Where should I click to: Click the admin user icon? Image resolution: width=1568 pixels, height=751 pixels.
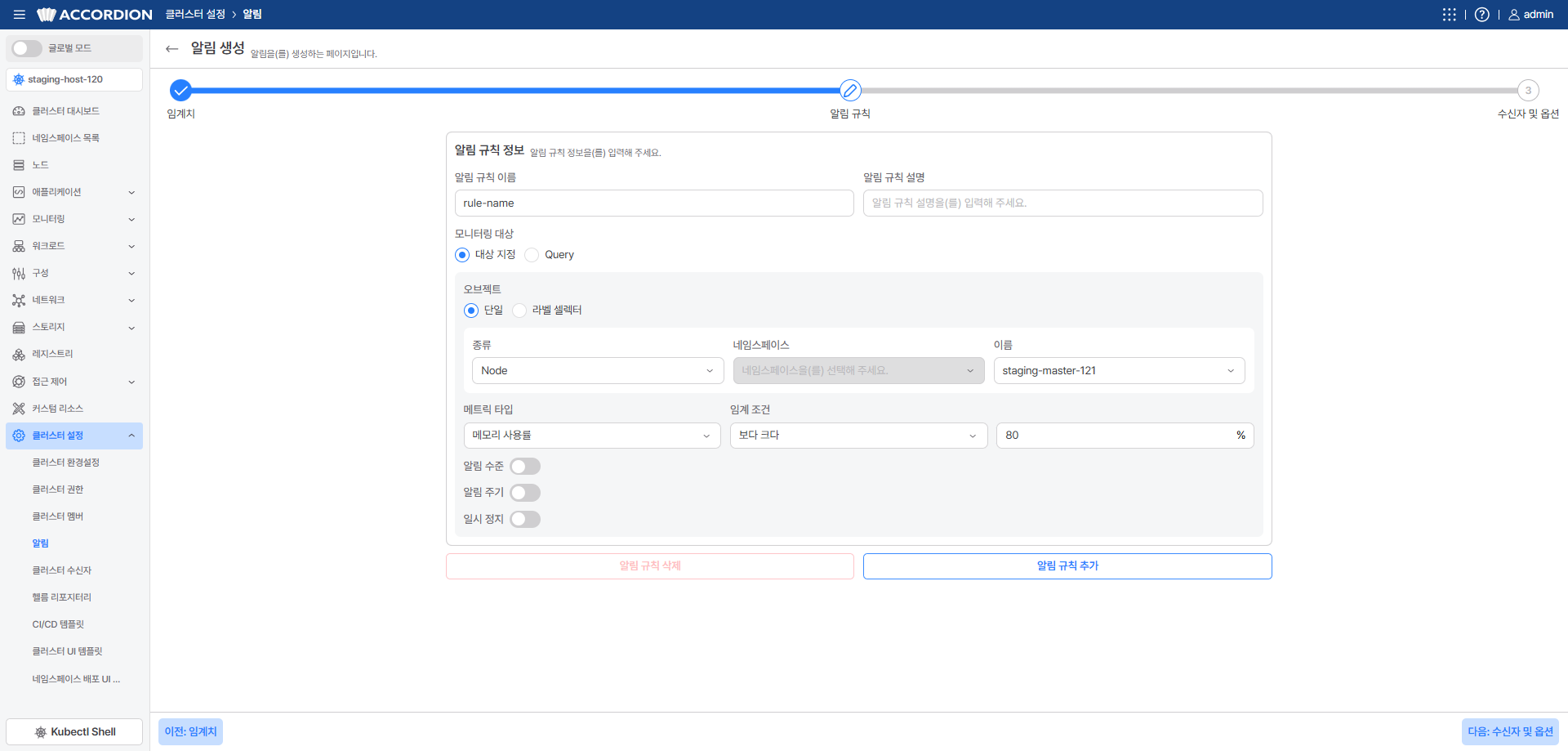[x=1513, y=15]
